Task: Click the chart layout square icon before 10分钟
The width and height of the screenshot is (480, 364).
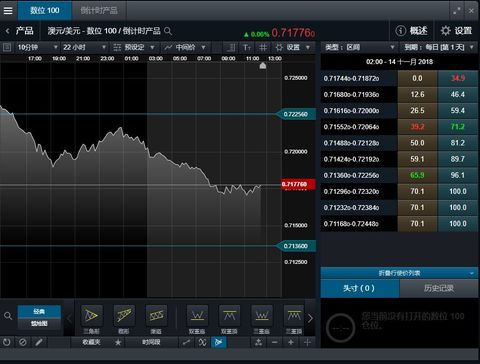Action: click(x=7, y=47)
